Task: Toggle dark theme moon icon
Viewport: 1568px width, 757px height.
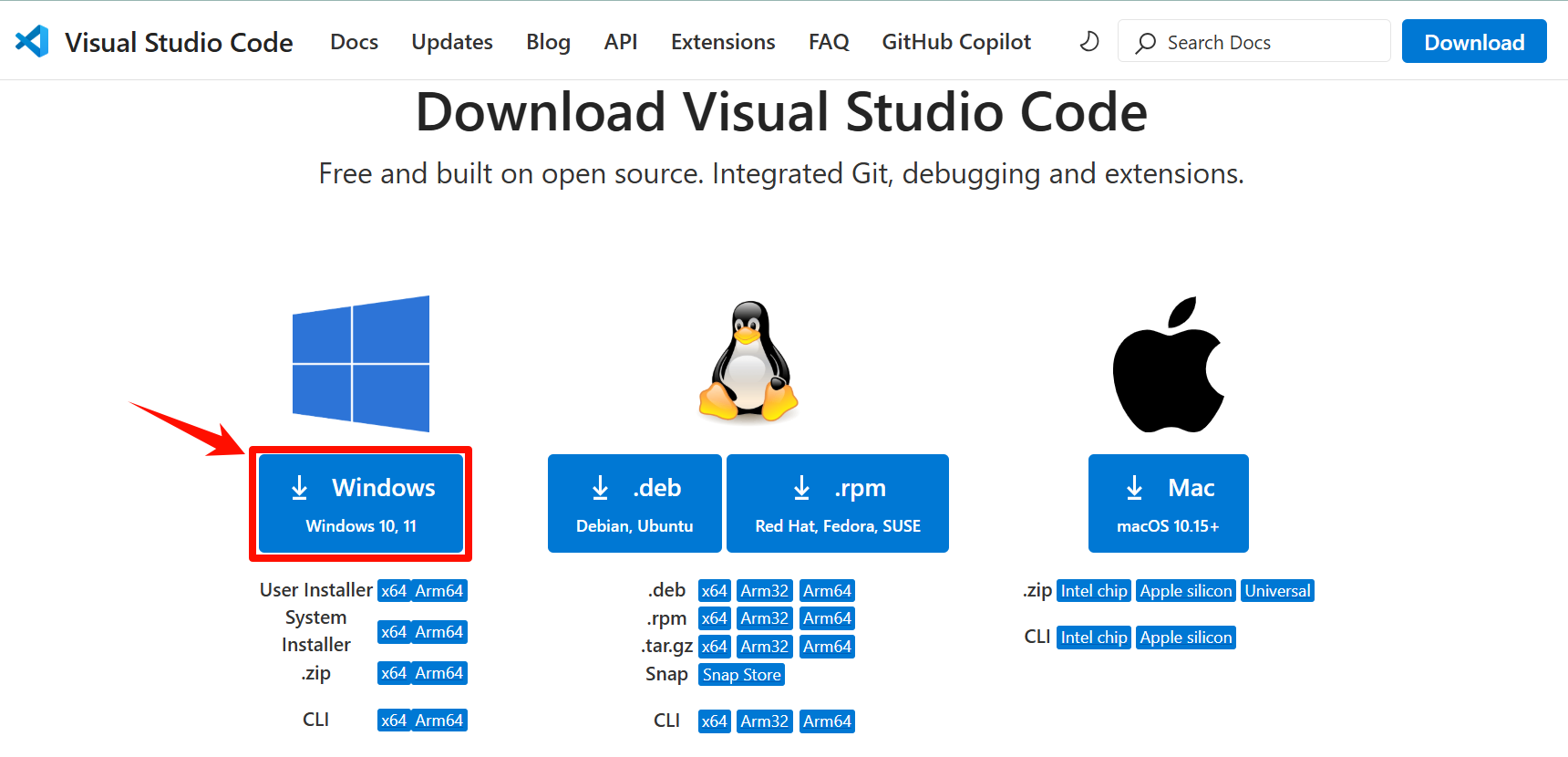Action: [x=1089, y=42]
